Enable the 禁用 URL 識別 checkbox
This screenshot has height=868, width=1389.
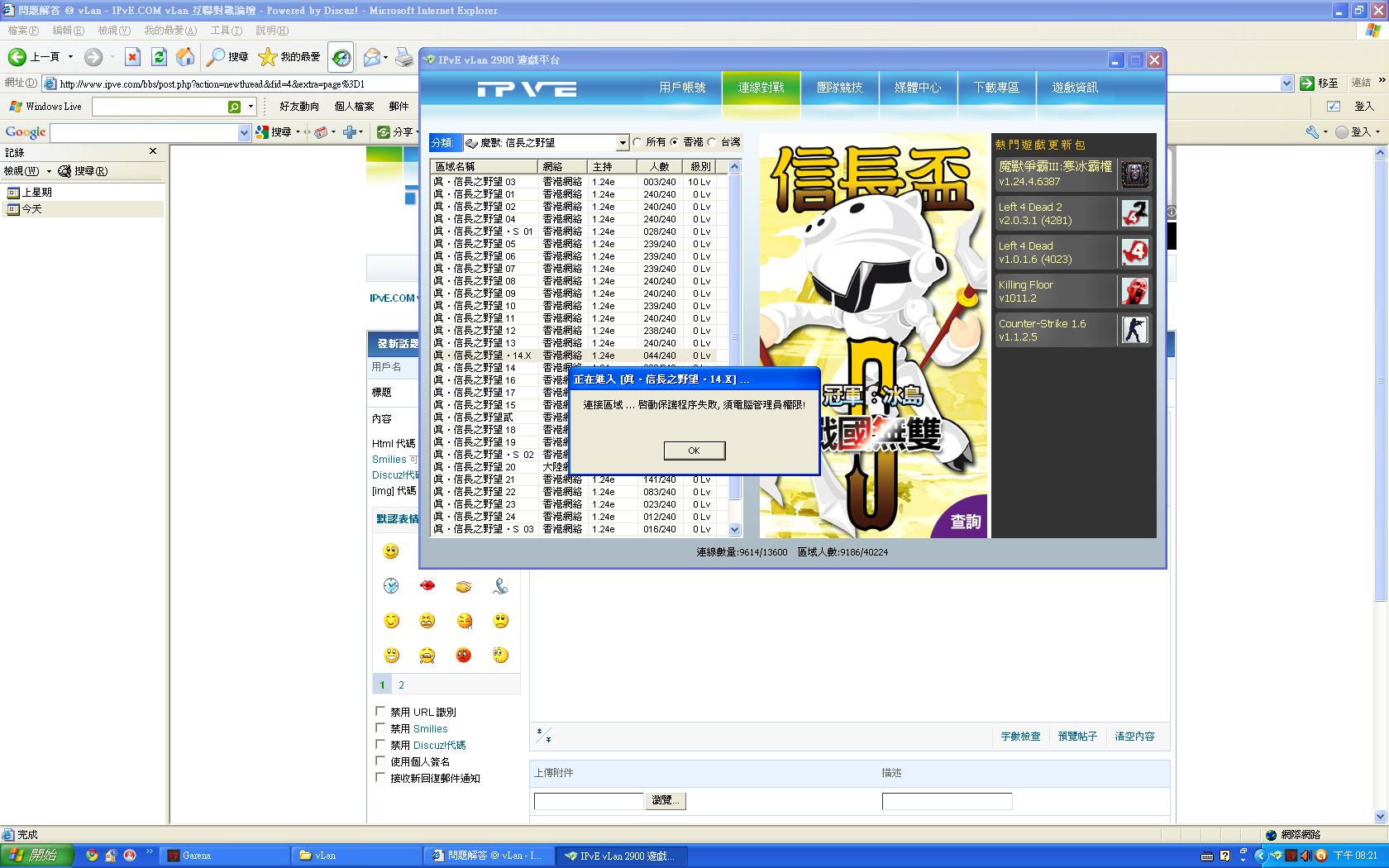click(380, 711)
